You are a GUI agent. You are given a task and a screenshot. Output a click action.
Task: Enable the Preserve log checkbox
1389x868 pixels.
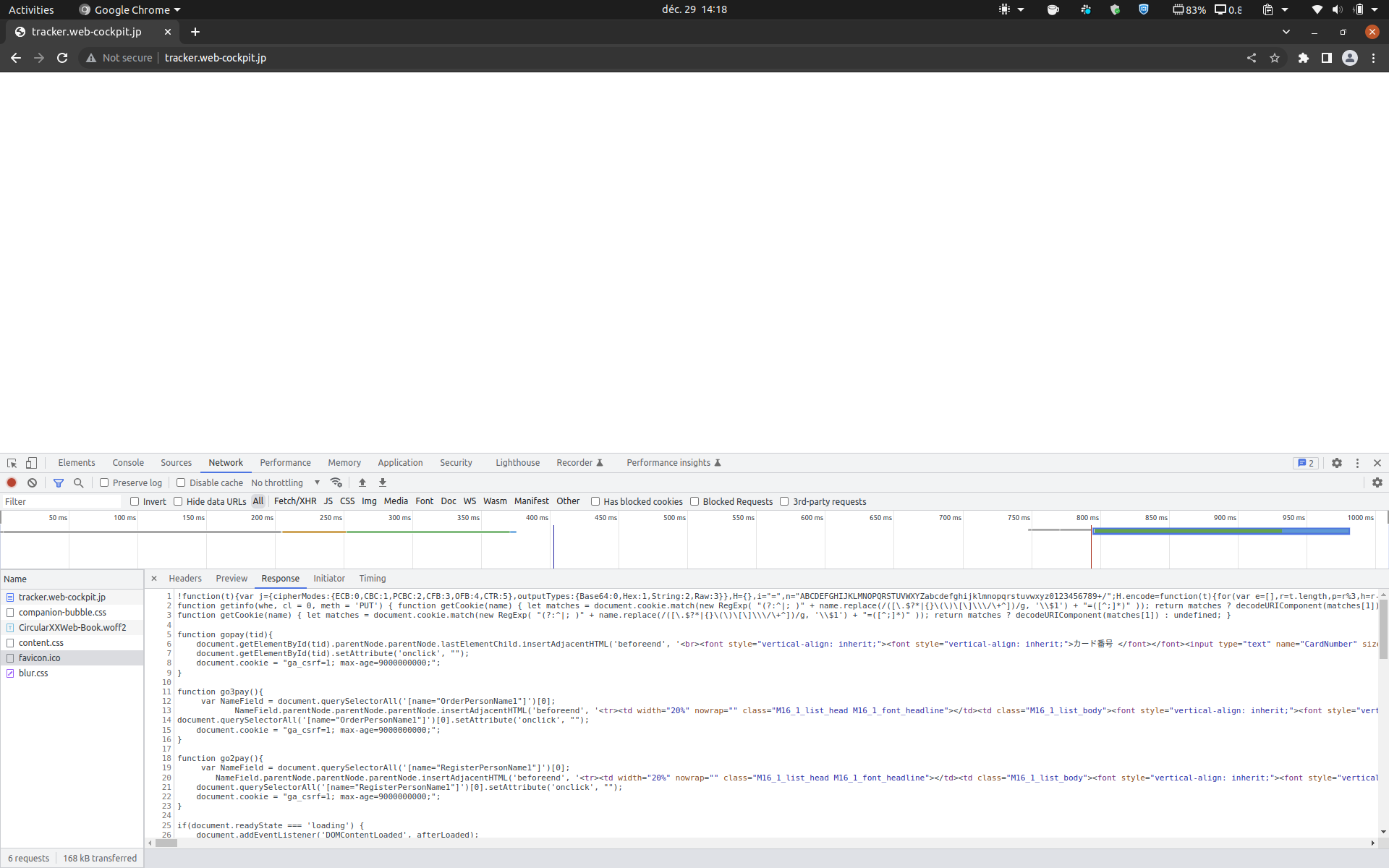click(104, 482)
